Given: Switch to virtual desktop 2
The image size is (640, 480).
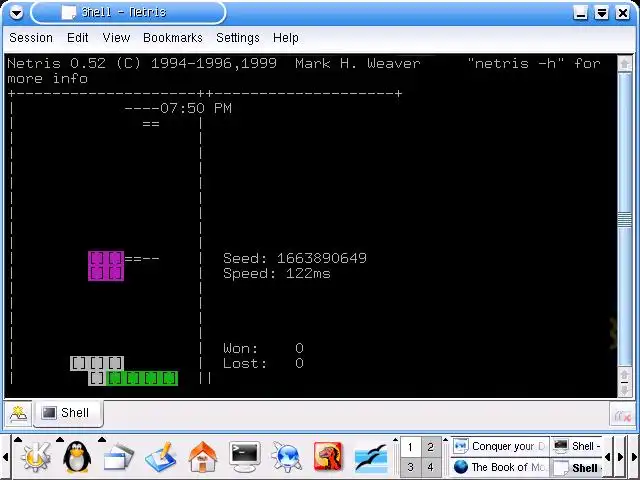Looking at the screenshot, I should 431,448.
